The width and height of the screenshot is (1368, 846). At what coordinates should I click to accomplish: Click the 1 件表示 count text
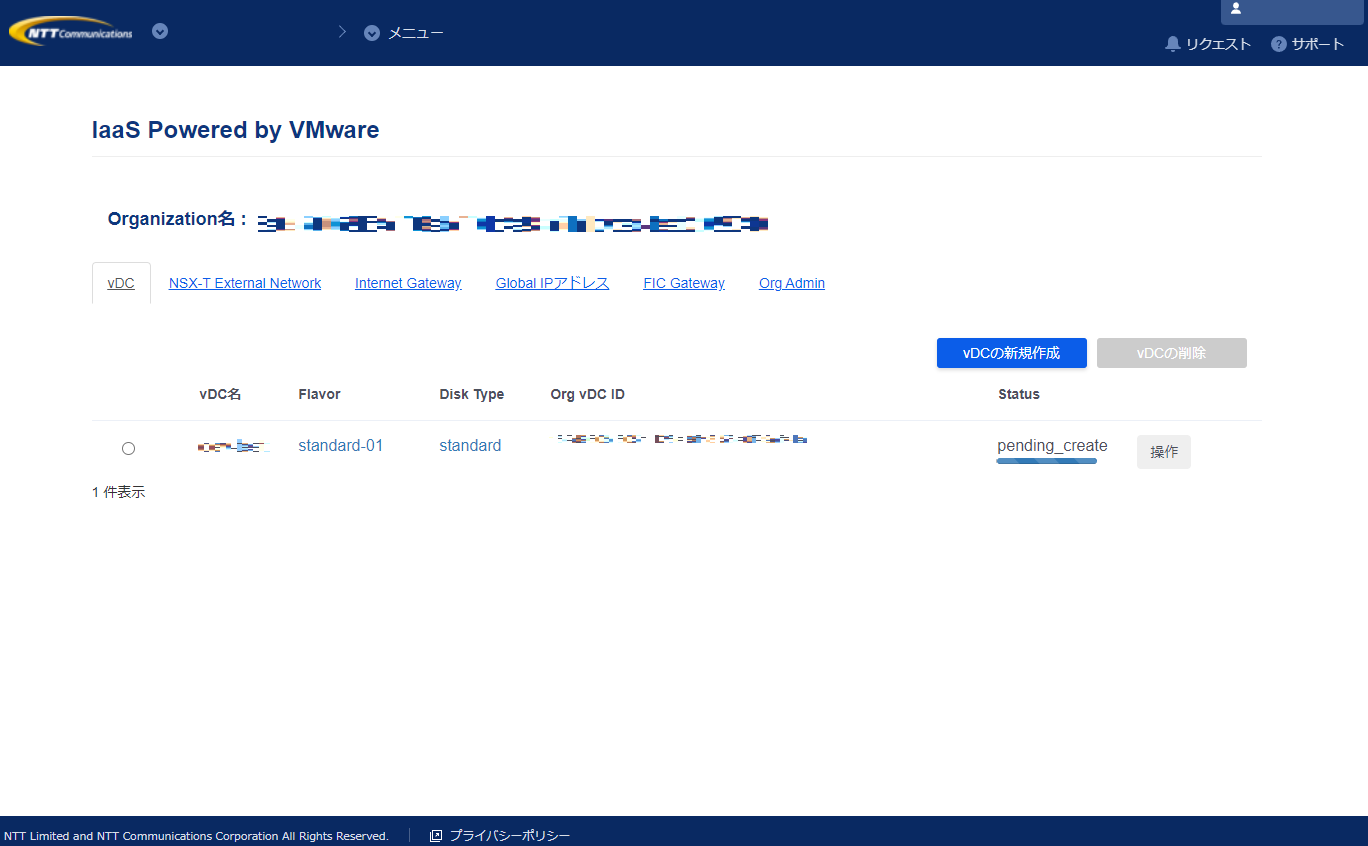click(x=119, y=492)
